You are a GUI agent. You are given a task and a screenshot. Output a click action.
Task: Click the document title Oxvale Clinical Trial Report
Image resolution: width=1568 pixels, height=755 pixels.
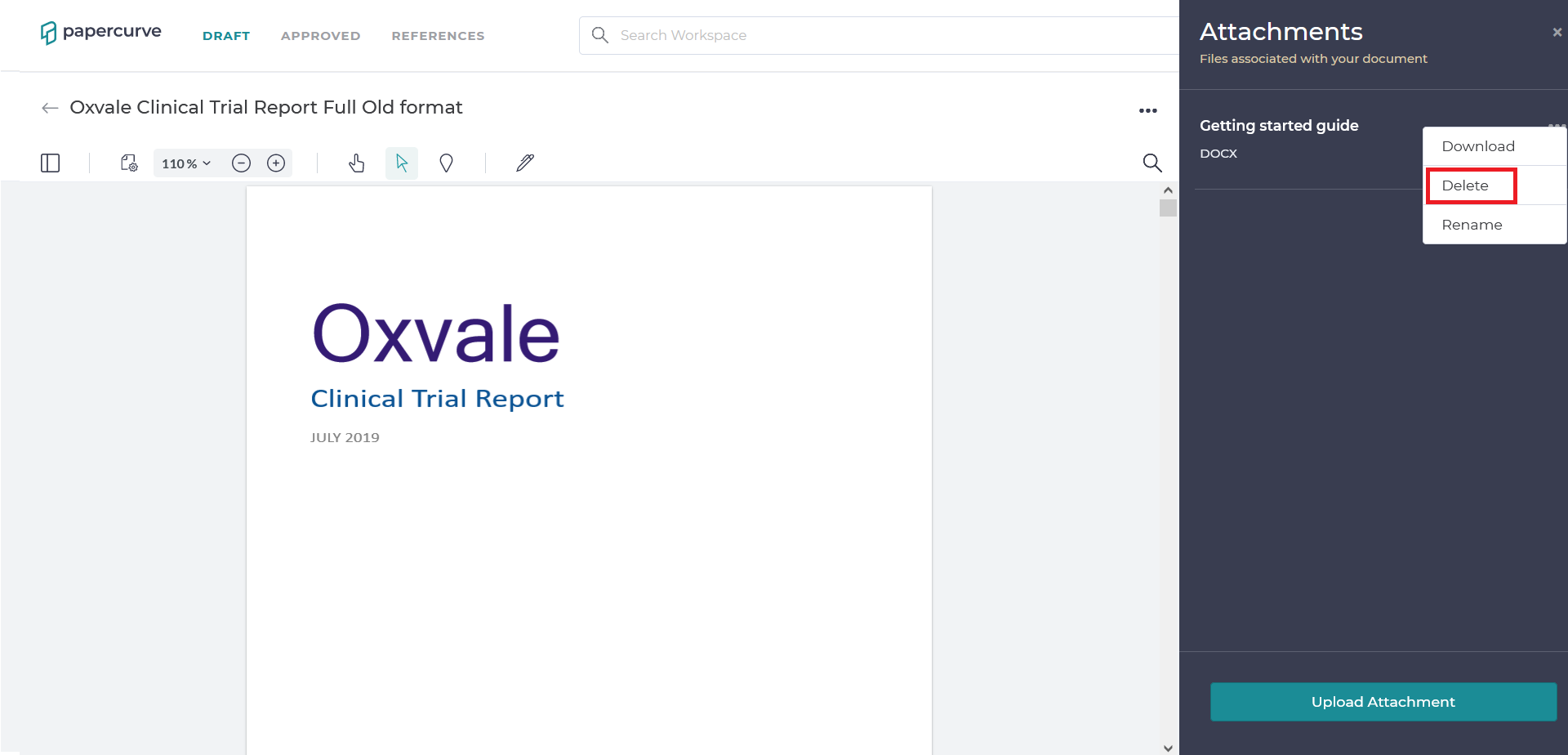[x=266, y=107]
